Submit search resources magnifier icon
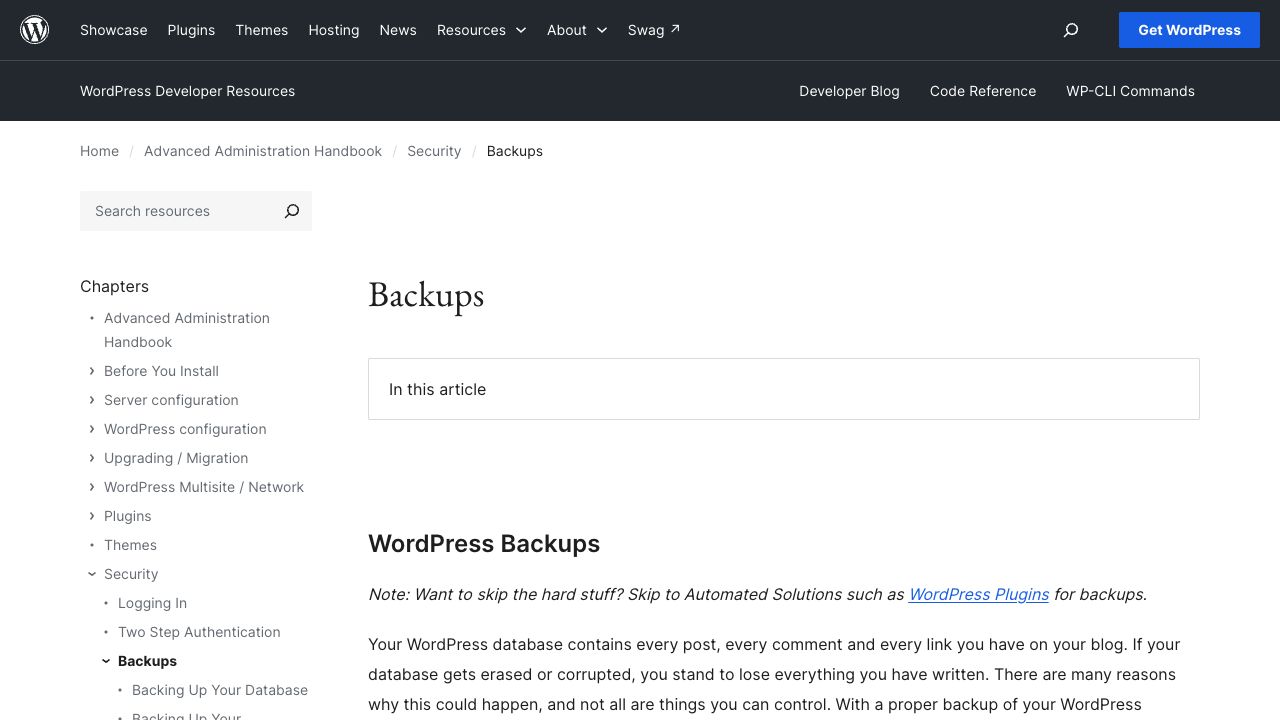Image resolution: width=1280 pixels, height=720 pixels. click(292, 211)
